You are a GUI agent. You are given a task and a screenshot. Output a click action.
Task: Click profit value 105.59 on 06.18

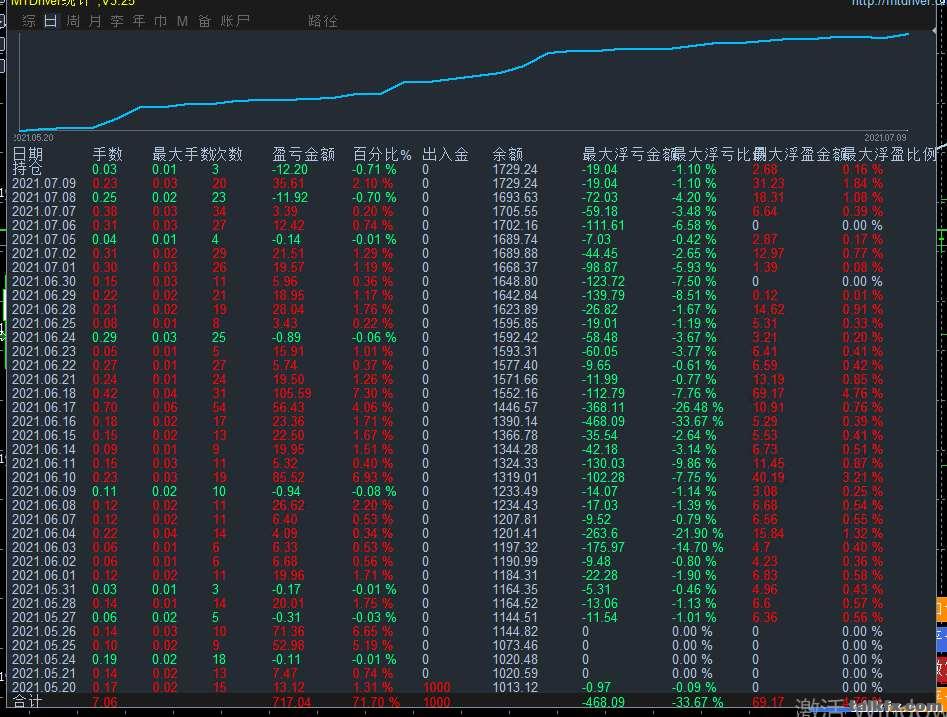click(292, 393)
